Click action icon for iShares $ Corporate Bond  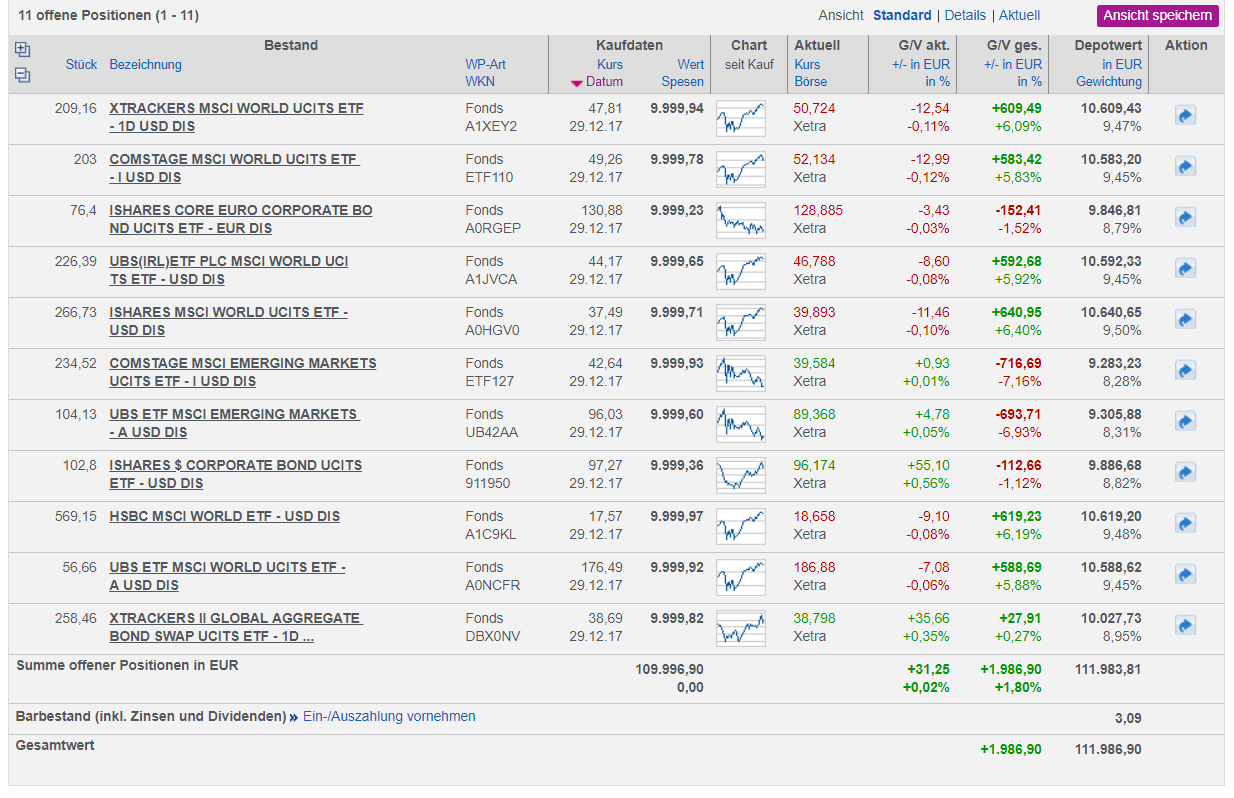coord(1185,473)
